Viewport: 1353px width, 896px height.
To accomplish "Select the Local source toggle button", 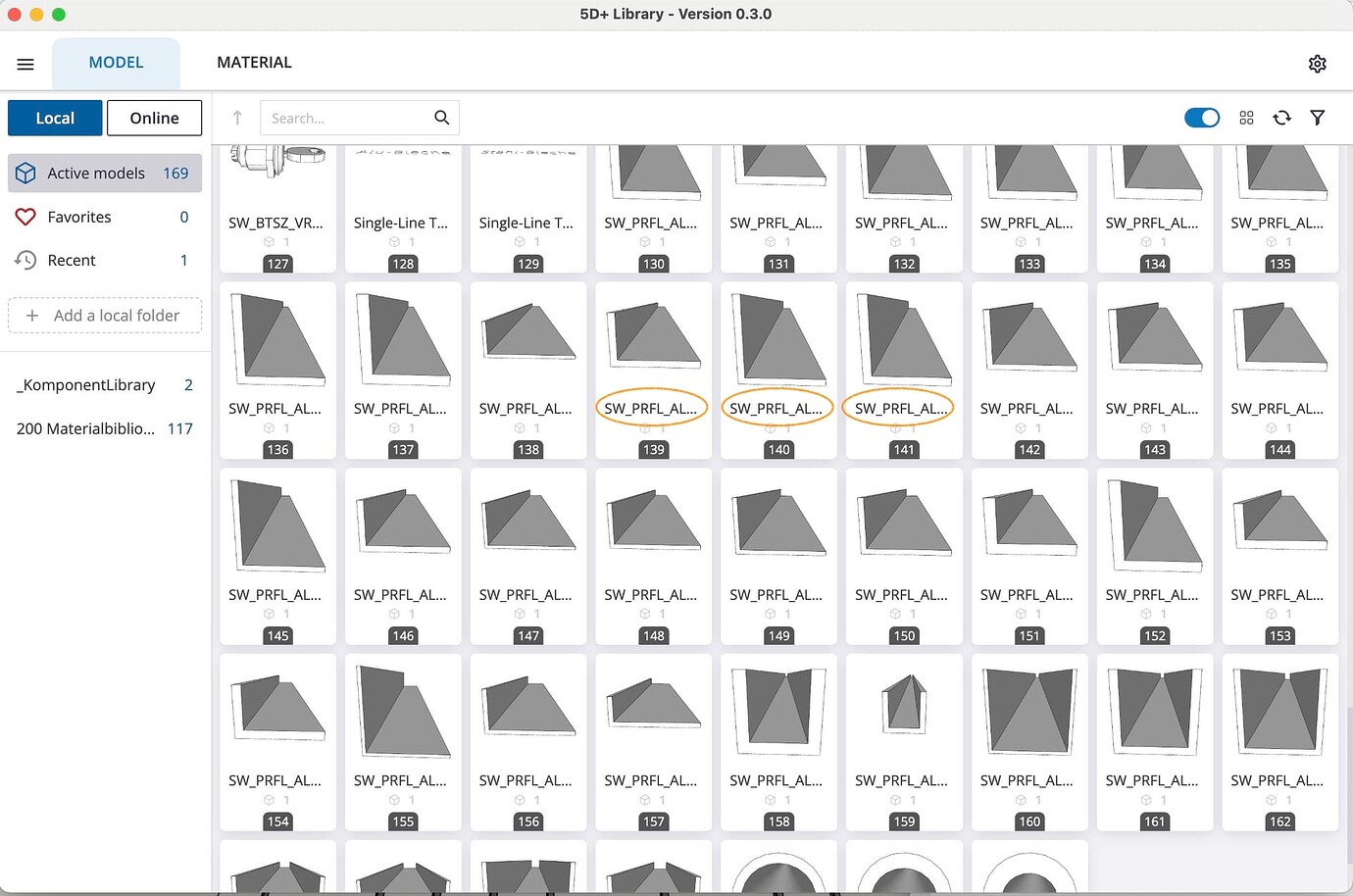I will (x=55, y=118).
